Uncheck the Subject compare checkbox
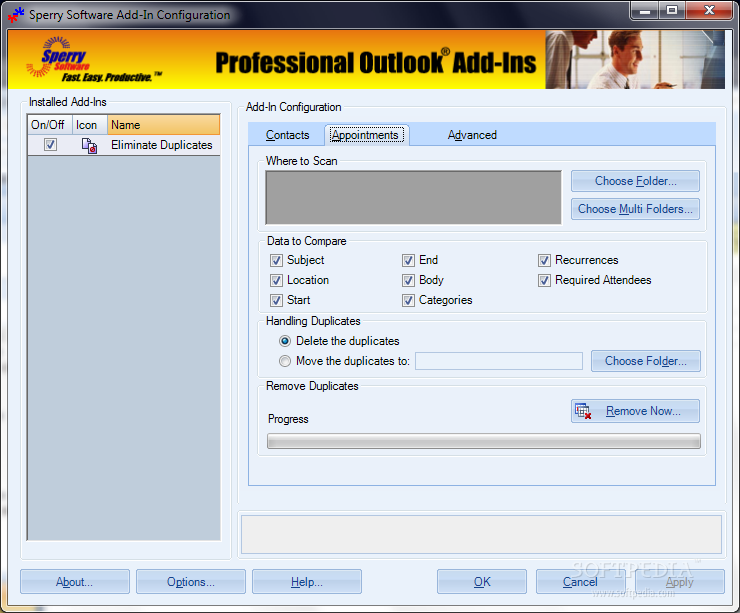Viewport: 740px width, 613px height. (276, 260)
